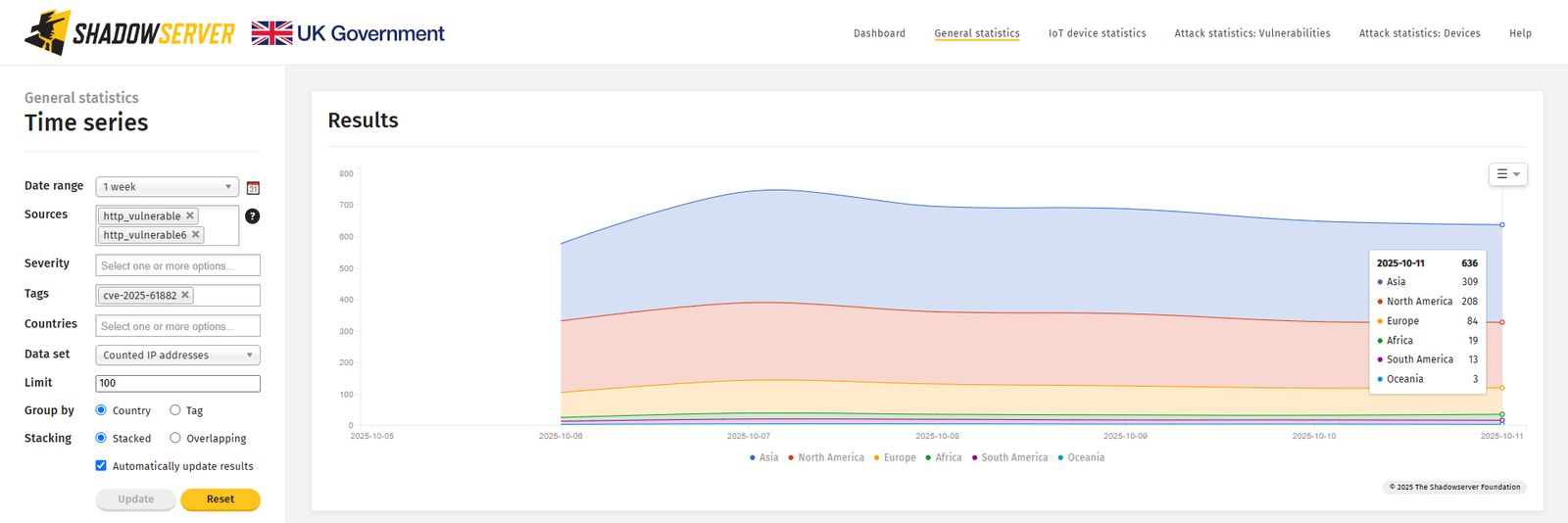
Task: Open the Data set dropdown
Action: [x=177, y=356]
